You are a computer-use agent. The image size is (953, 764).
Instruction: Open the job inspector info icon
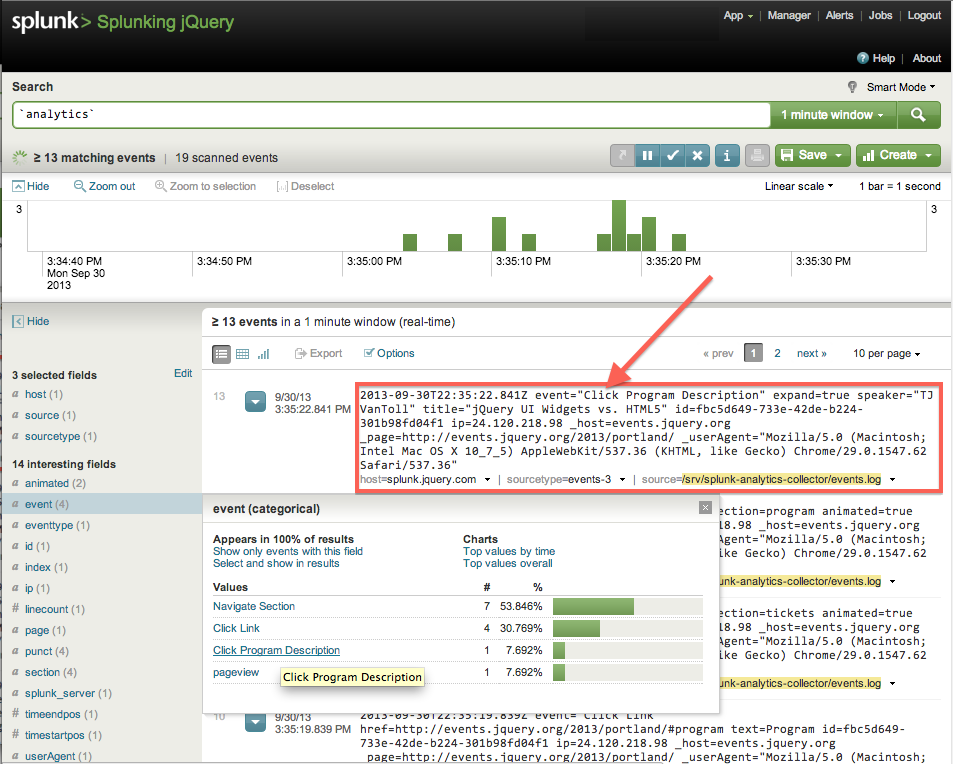coord(727,156)
